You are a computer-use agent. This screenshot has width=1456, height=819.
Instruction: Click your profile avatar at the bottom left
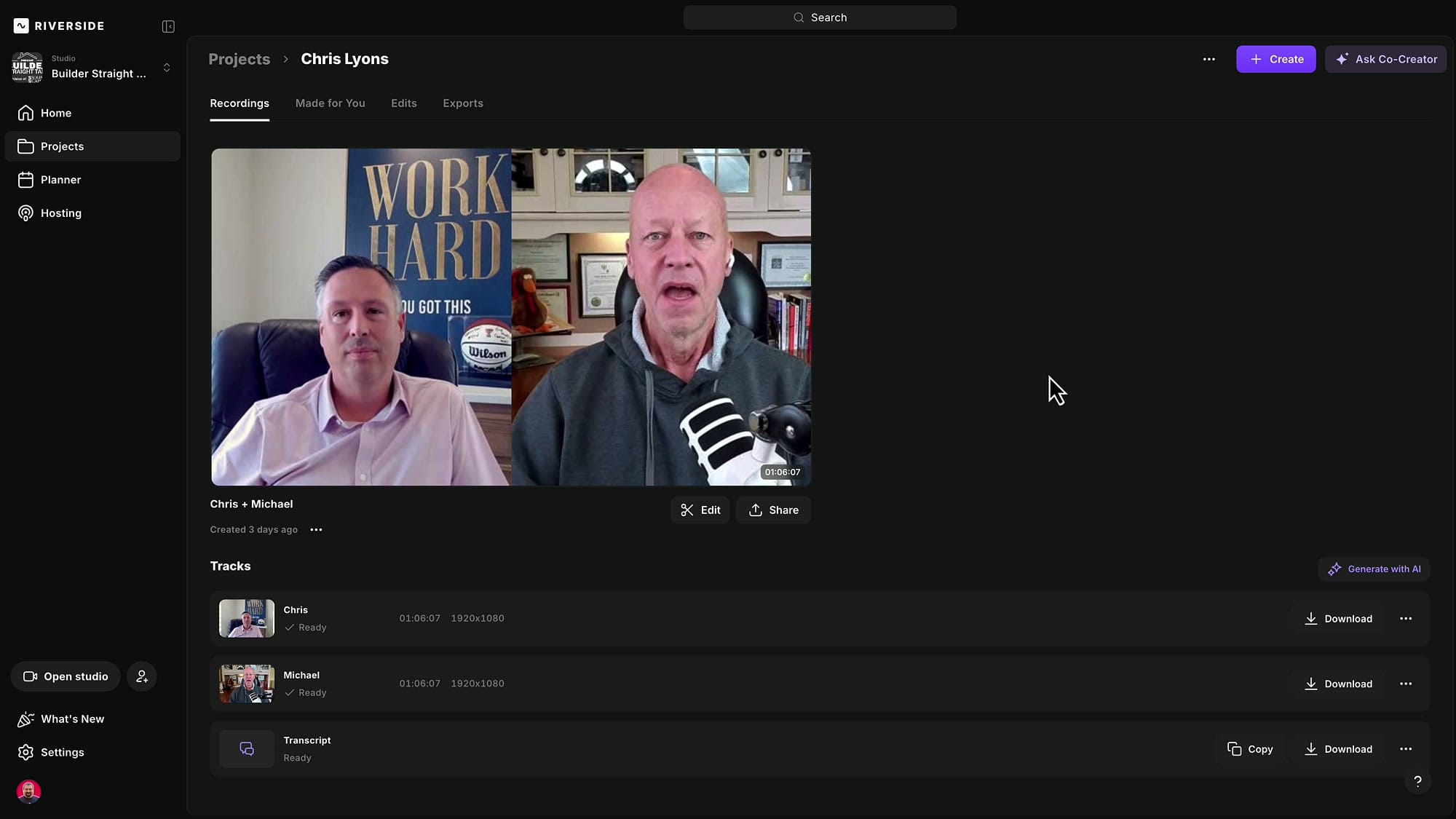point(28,791)
